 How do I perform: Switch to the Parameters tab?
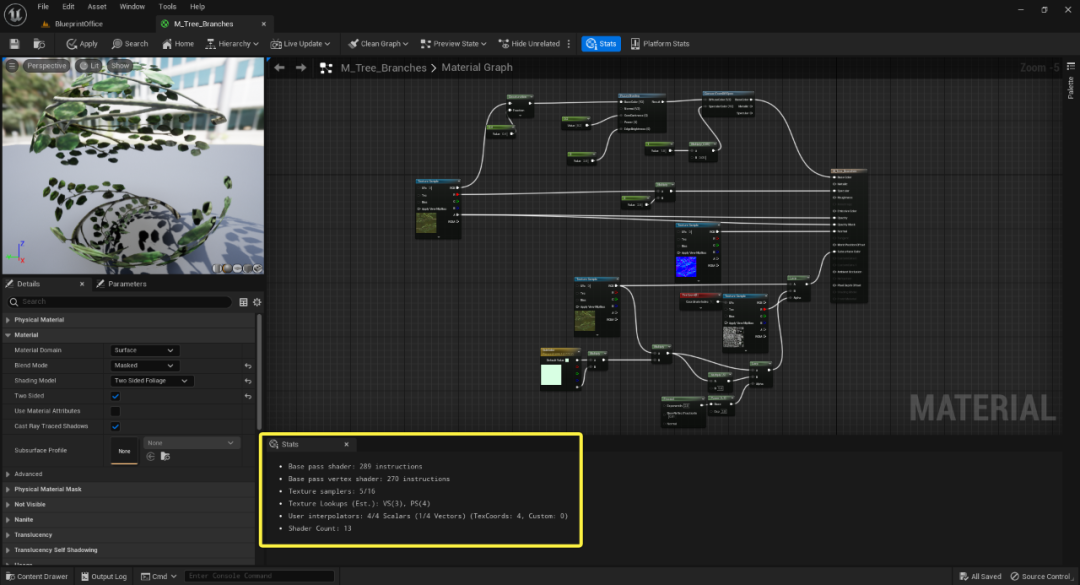pos(121,284)
